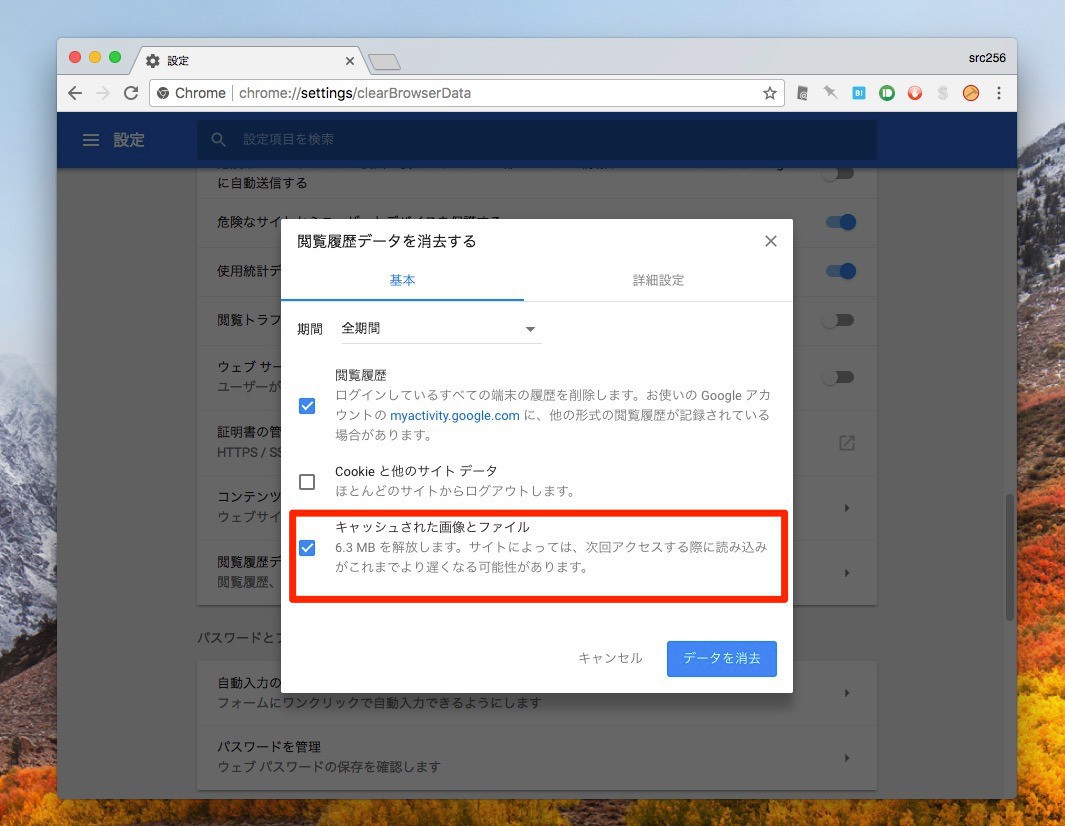
Task: Click the browser back arrow
Action: click(75, 93)
